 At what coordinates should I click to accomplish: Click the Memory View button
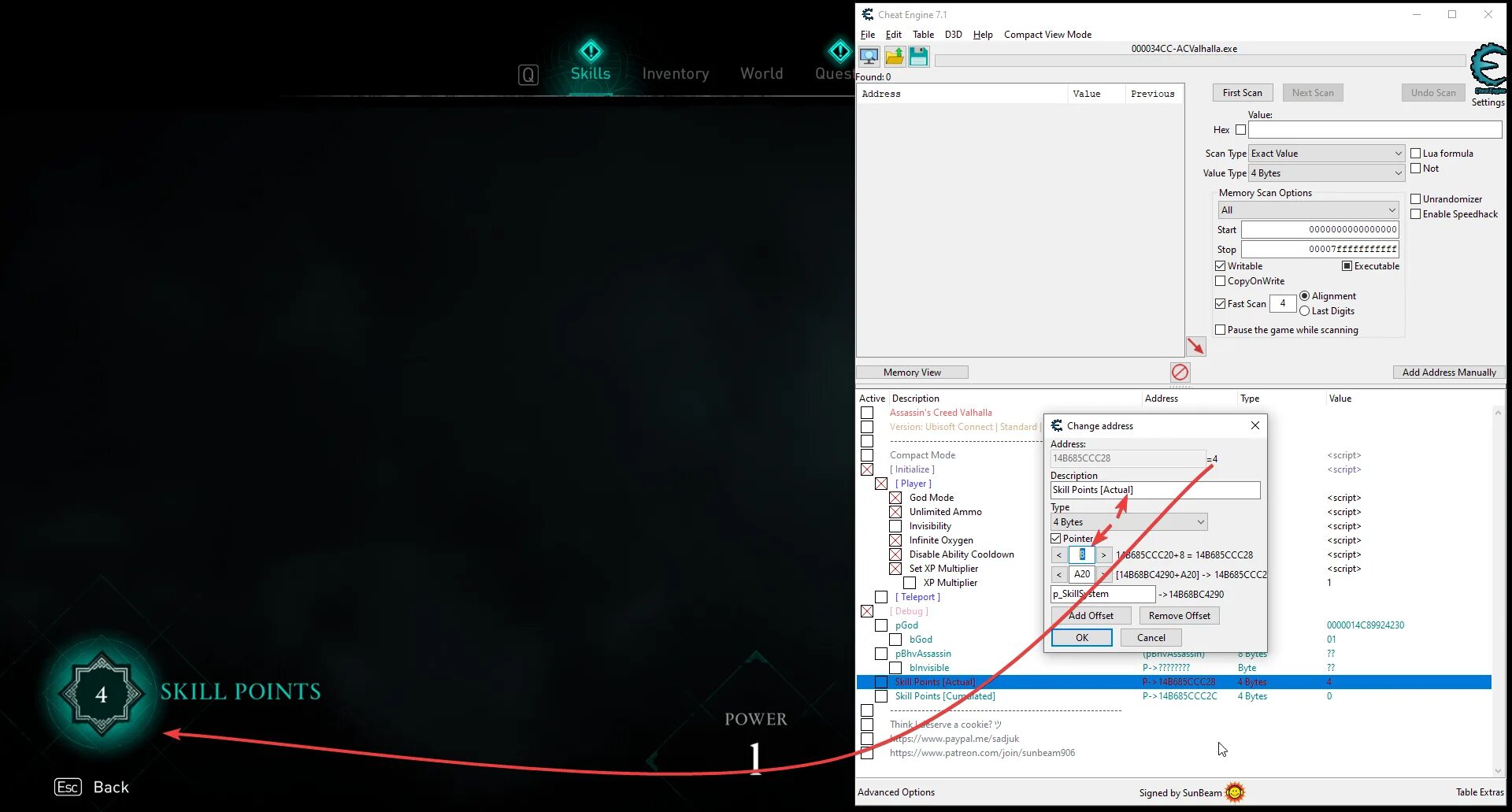912,373
